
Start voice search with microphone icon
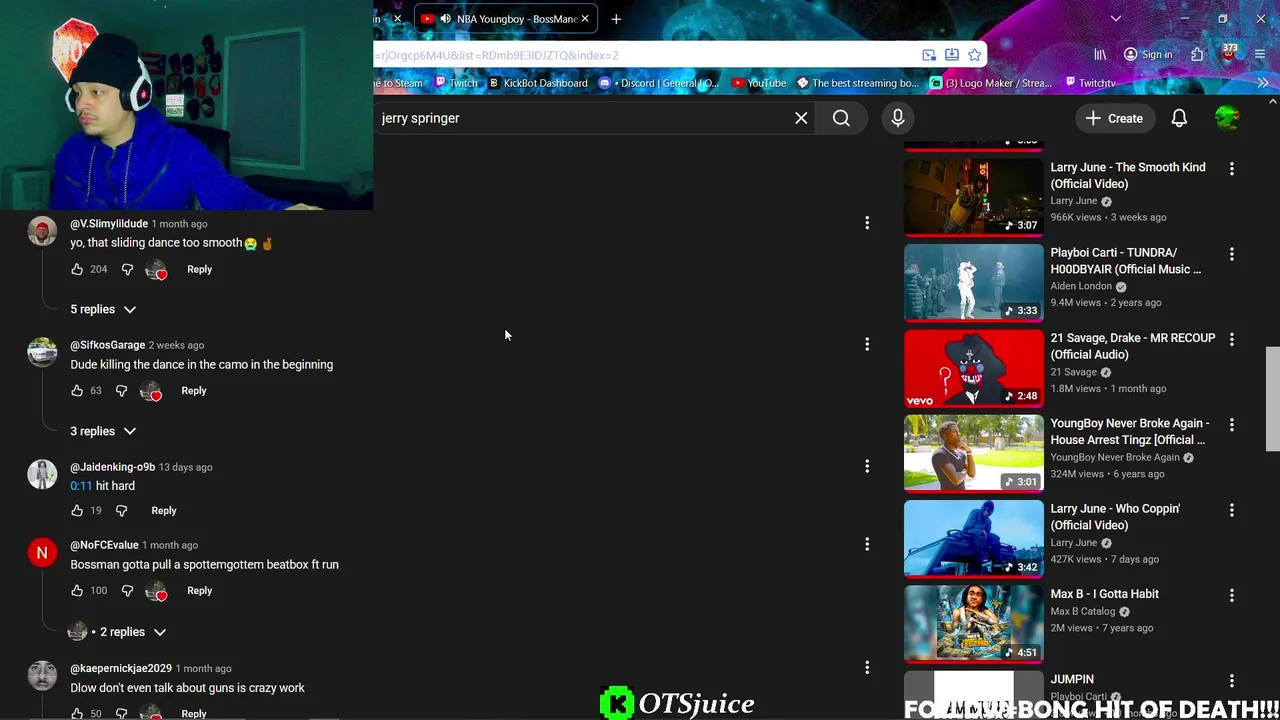(897, 118)
